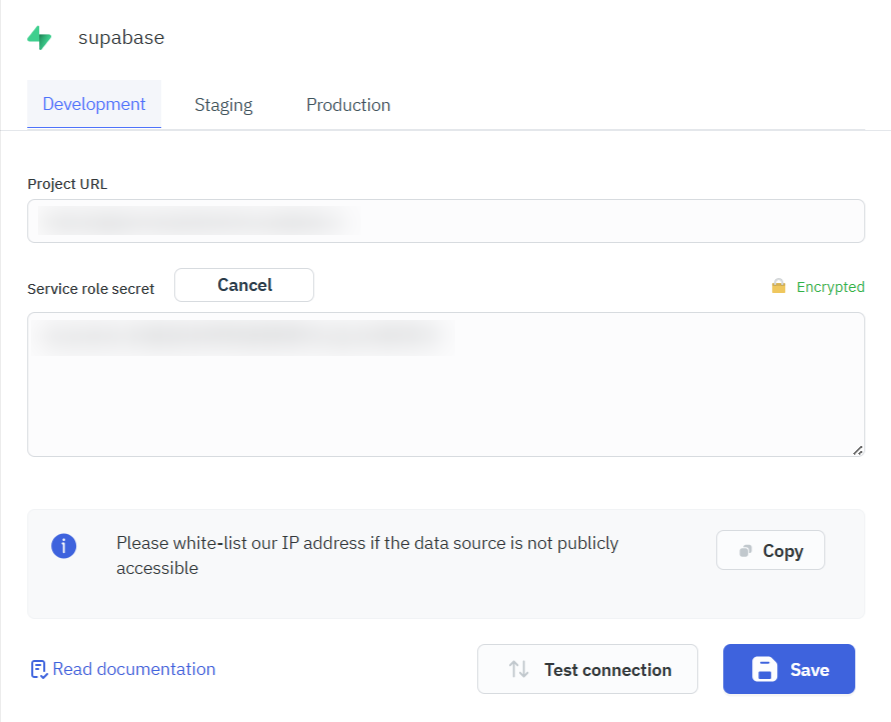Cancel editing the Service role secret
This screenshot has width=891, height=722.
(x=243, y=285)
